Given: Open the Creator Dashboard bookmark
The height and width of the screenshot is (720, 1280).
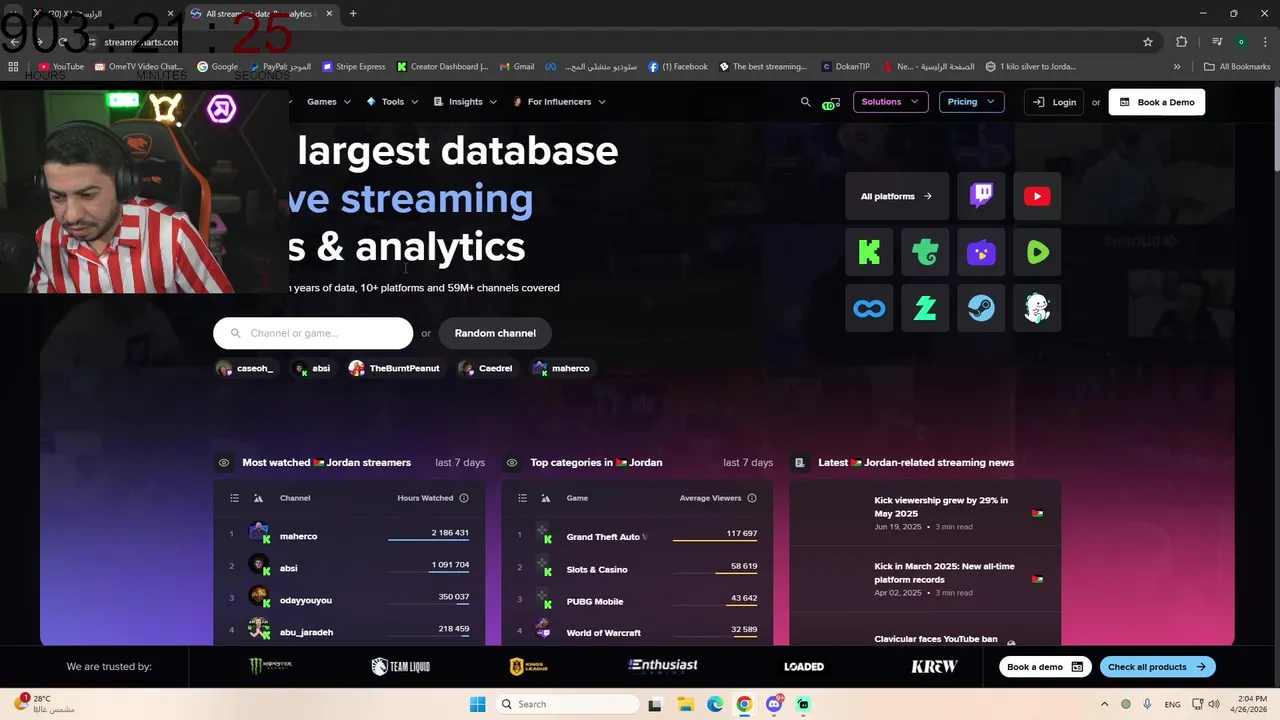Looking at the screenshot, I should click(x=442, y=67).
